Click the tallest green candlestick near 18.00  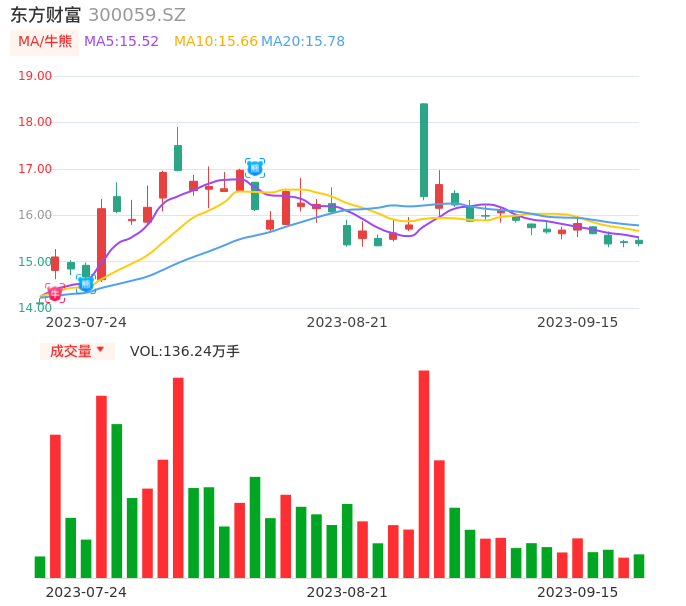coord(424,150)
